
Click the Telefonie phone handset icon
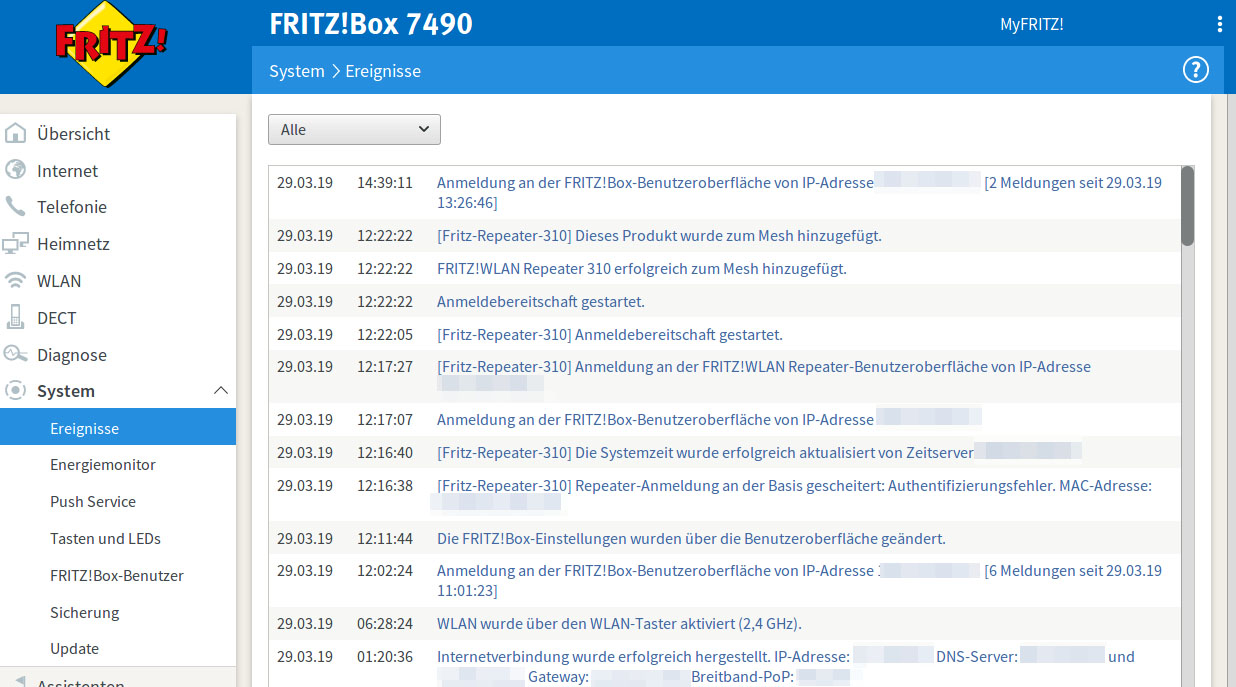(15, 207)
